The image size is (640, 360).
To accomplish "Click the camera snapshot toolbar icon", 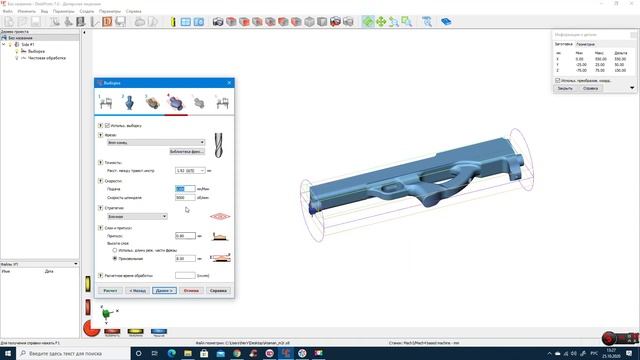I will [218, 22].
